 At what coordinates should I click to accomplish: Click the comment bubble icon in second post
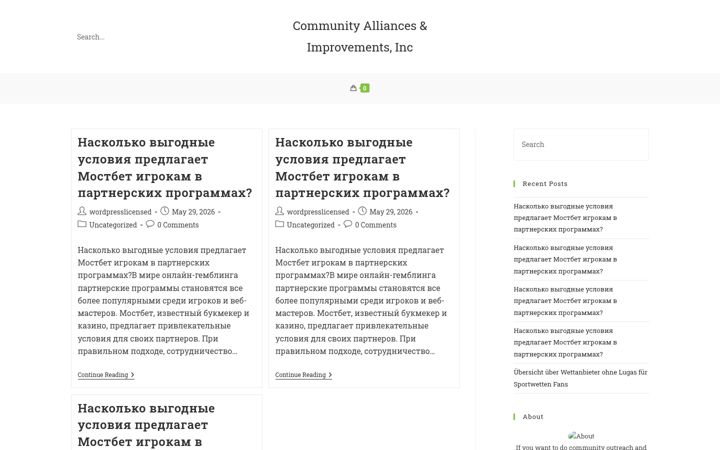[x=348, y=224]
